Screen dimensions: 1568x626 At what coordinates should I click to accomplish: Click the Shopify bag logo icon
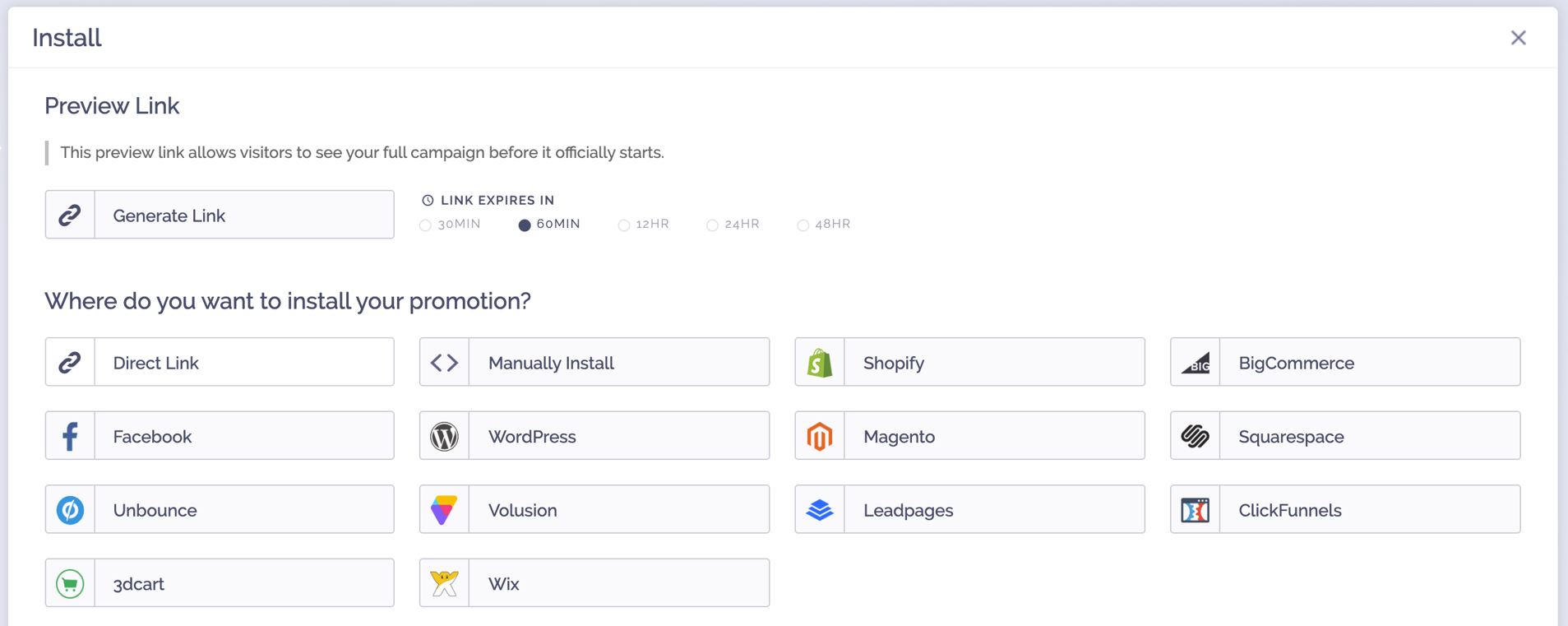[820, 362]
